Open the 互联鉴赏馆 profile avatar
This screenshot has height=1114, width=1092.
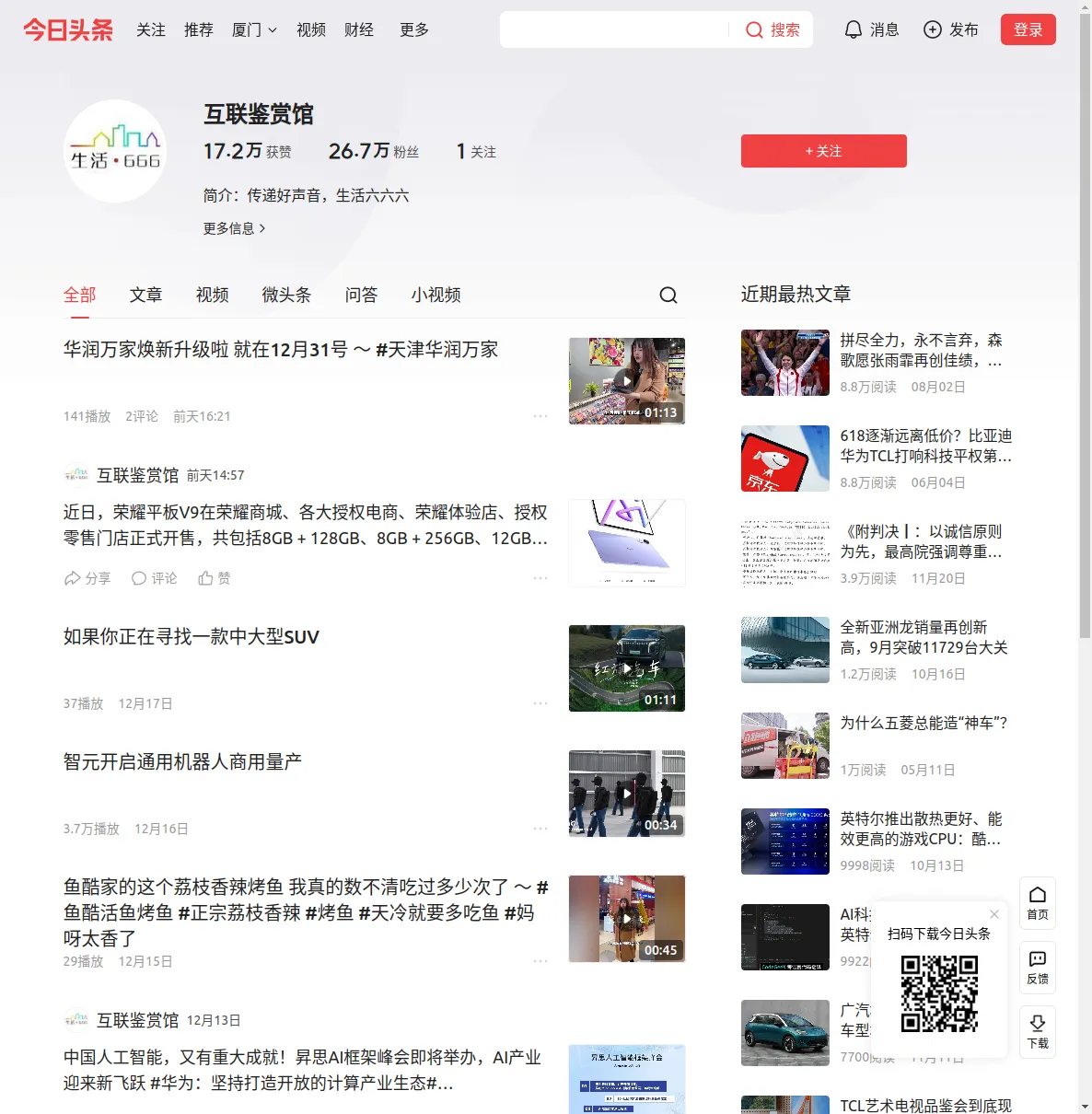click(115, 151)
